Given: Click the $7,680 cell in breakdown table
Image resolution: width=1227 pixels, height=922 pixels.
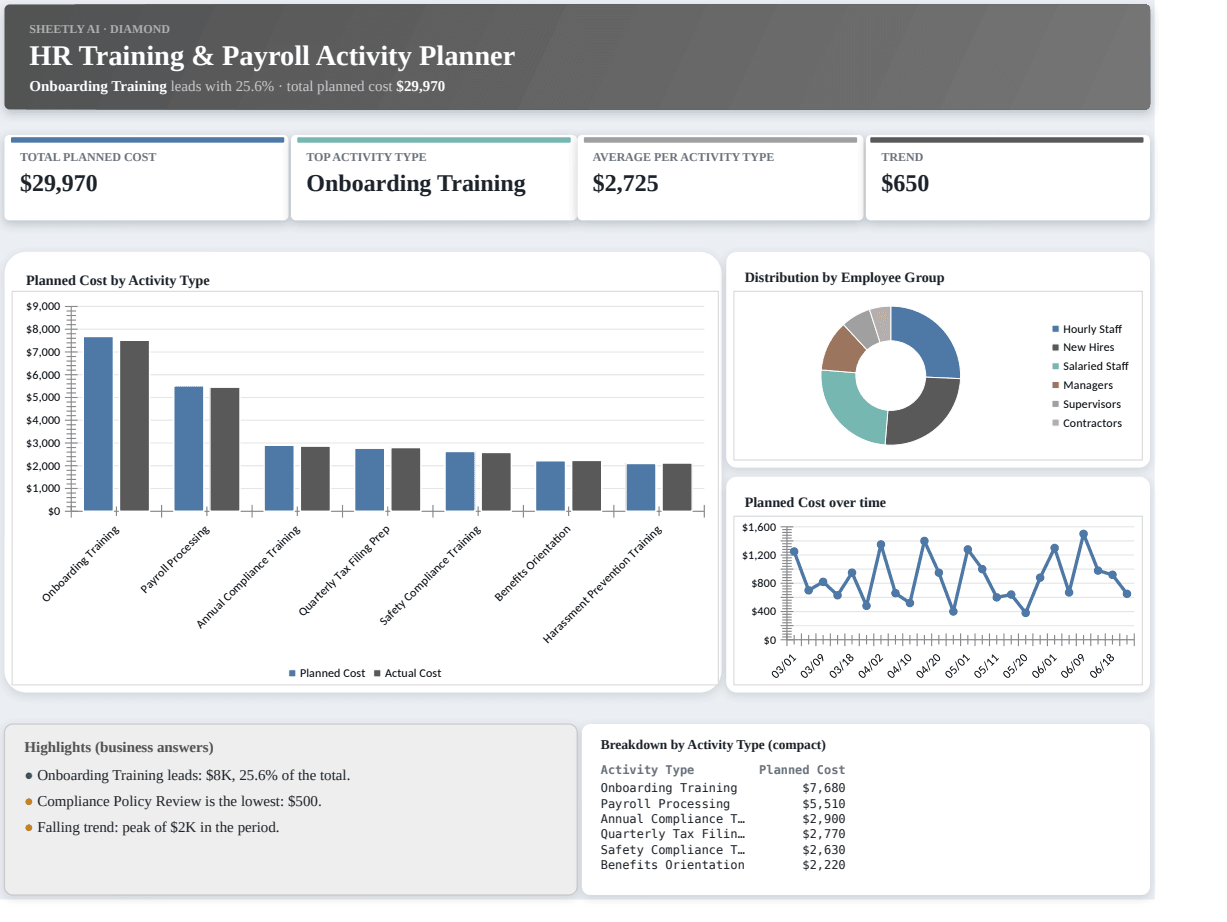Looking at the screenshot, I should (x=824, y=788).
